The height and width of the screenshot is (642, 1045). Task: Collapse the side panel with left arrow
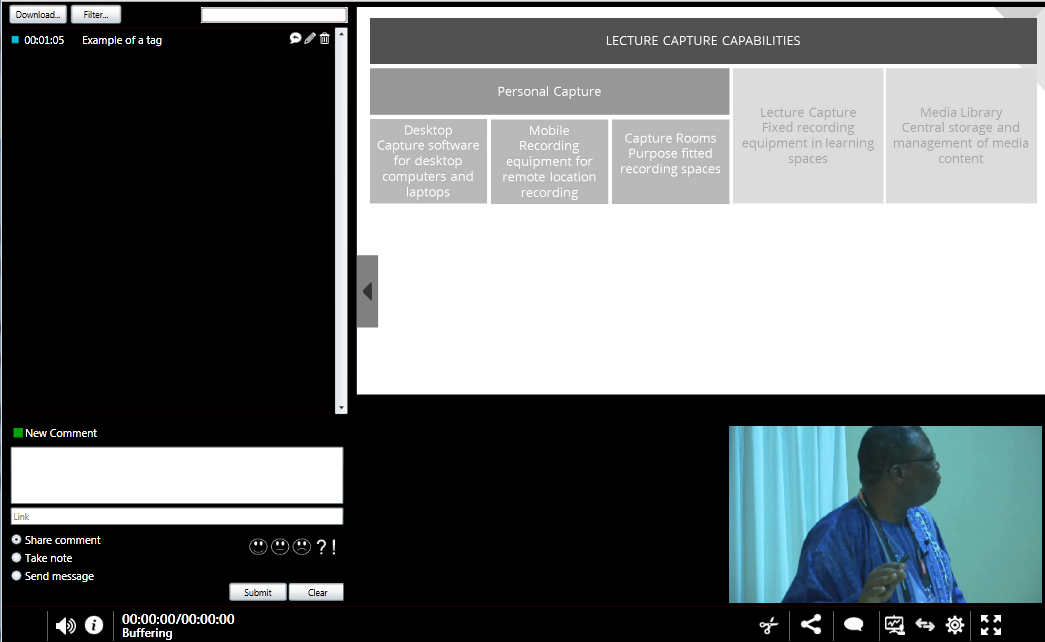(367, 291)
